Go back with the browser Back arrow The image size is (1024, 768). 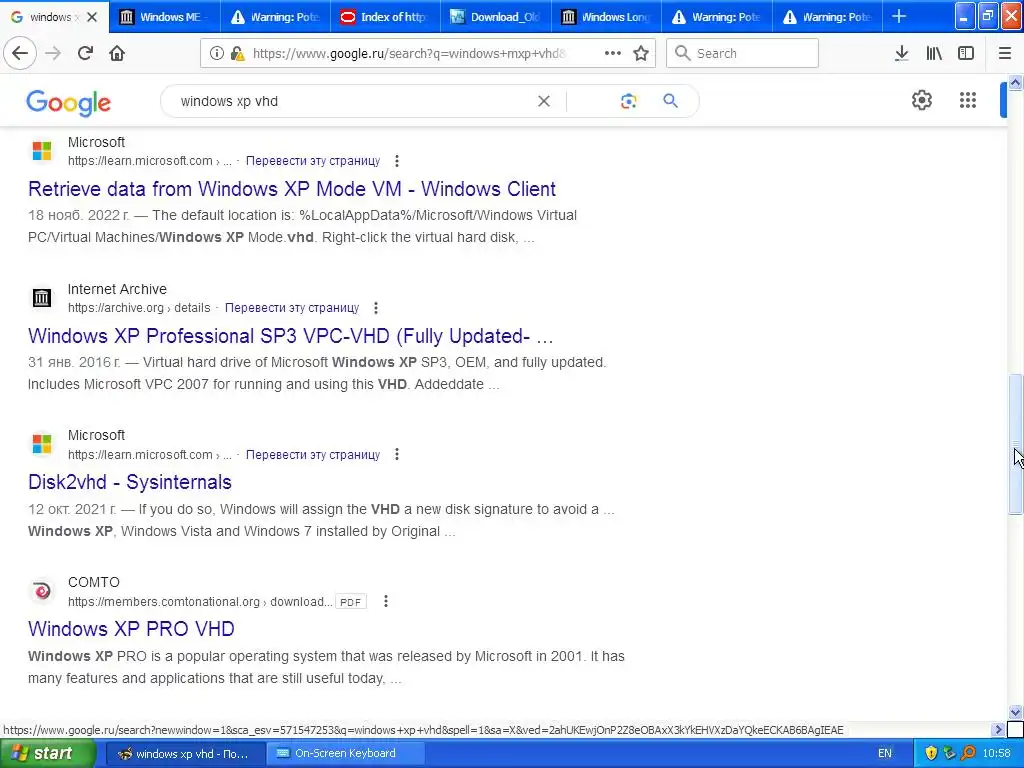click(x=20, y=53)
